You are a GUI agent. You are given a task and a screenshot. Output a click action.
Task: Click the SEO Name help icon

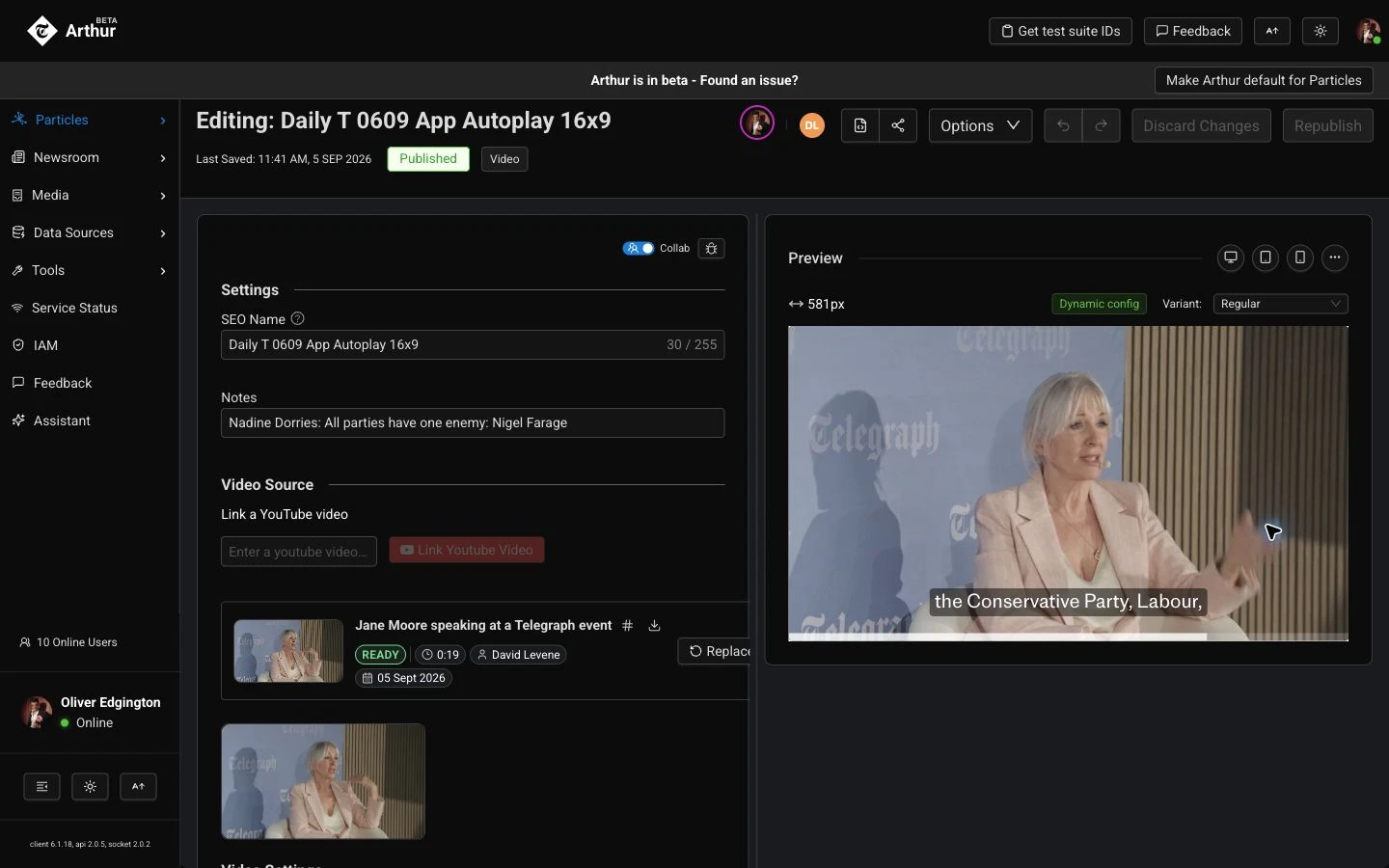click(x=297, y=318)
